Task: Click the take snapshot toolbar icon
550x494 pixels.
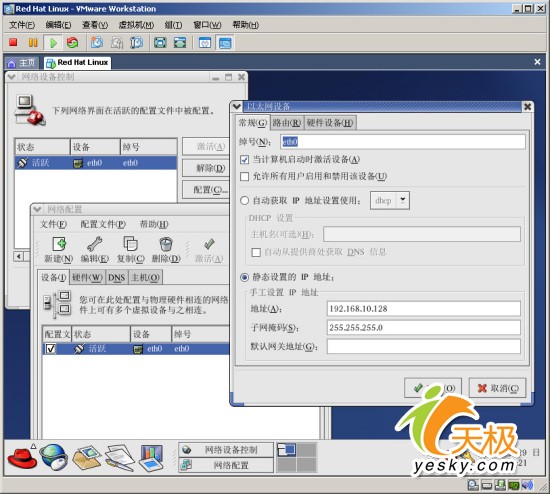Action: [x=97, y=42]
